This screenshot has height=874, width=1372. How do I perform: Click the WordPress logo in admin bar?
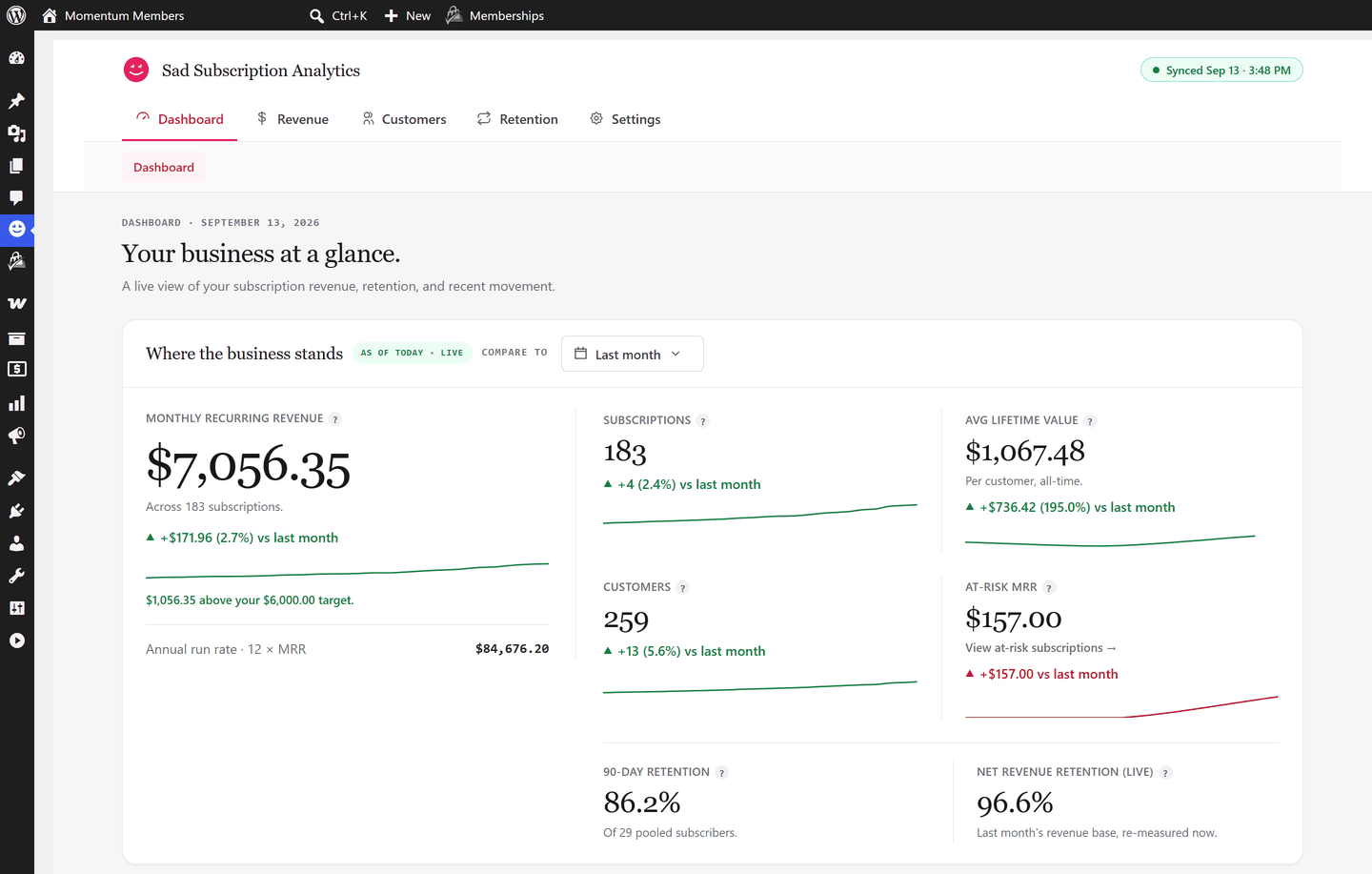pos(16,15)
